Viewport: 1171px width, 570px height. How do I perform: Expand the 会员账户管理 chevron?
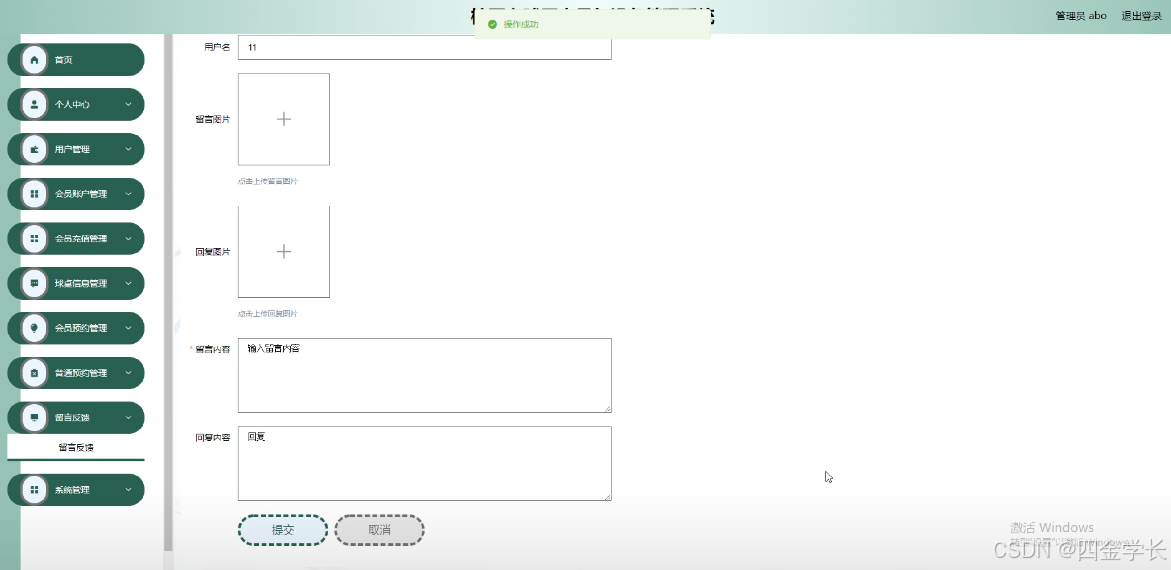click(128, 194)
